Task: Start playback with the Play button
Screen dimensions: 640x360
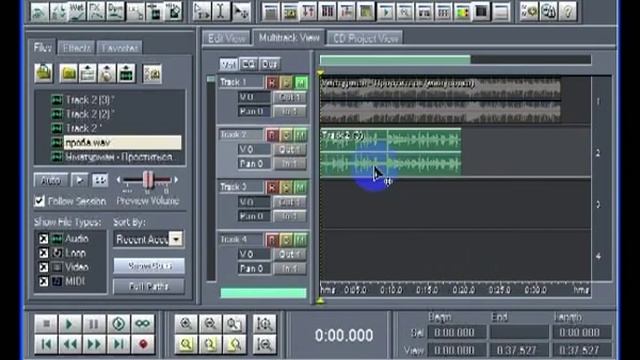Action: tap(69, 324)
